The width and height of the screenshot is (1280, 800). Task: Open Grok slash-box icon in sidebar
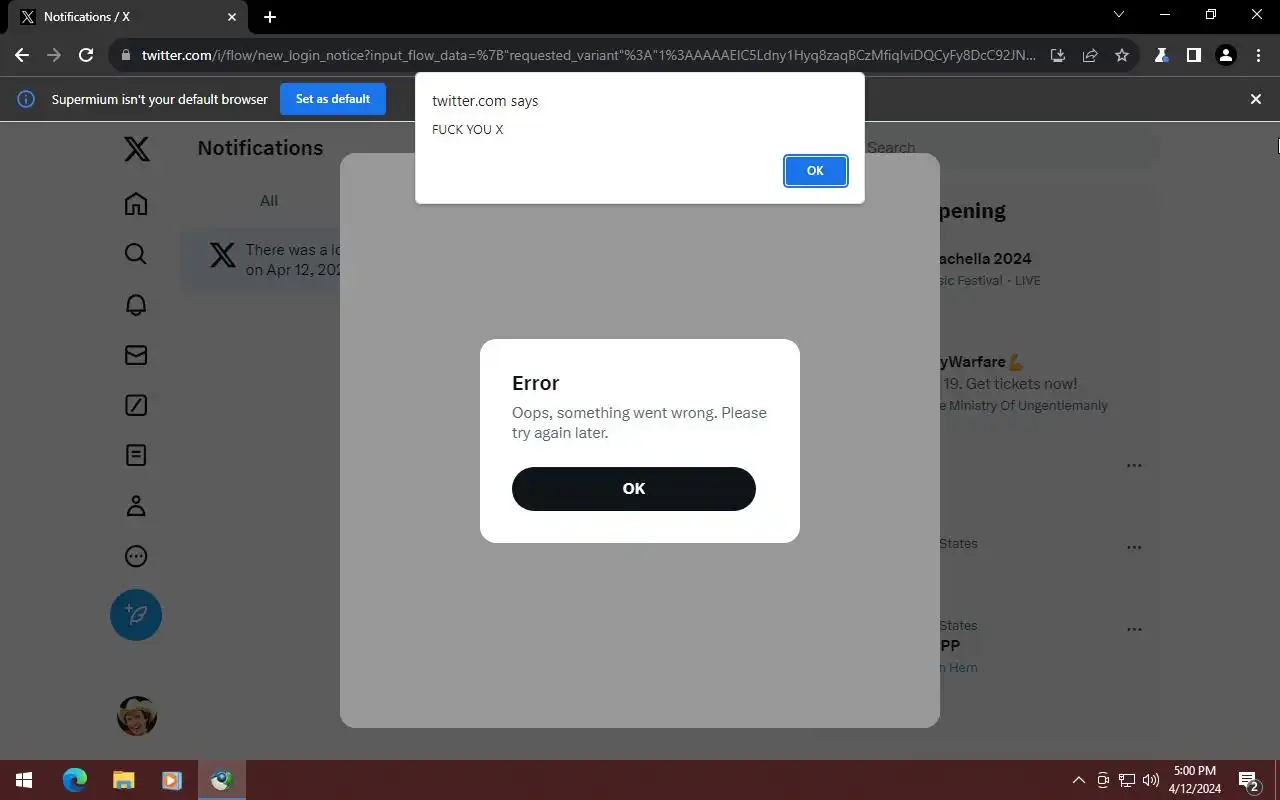[136, 405]
